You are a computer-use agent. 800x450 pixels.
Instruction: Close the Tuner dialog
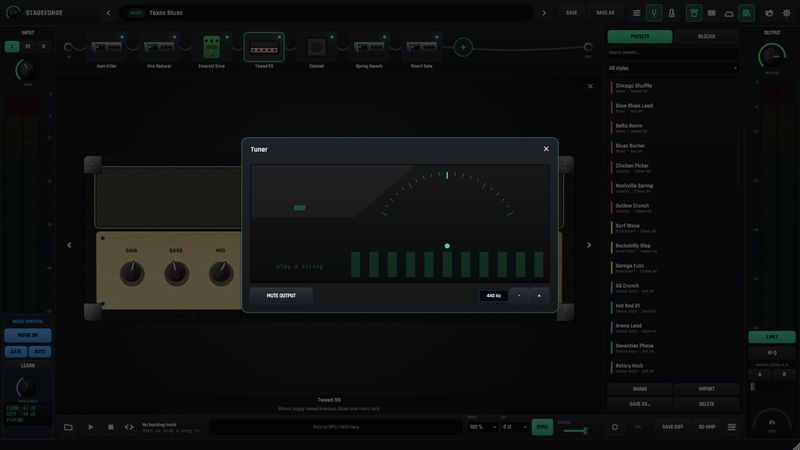546,149
